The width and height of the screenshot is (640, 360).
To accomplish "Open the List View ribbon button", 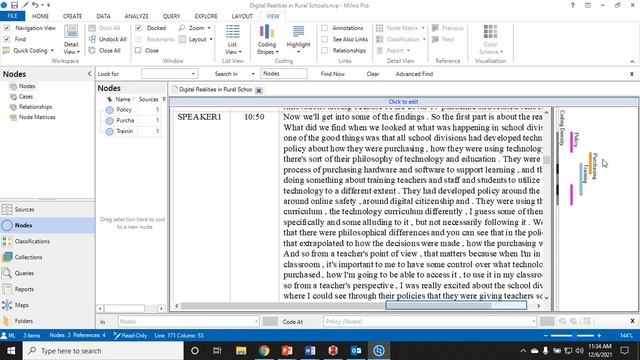I will point(233,39).
